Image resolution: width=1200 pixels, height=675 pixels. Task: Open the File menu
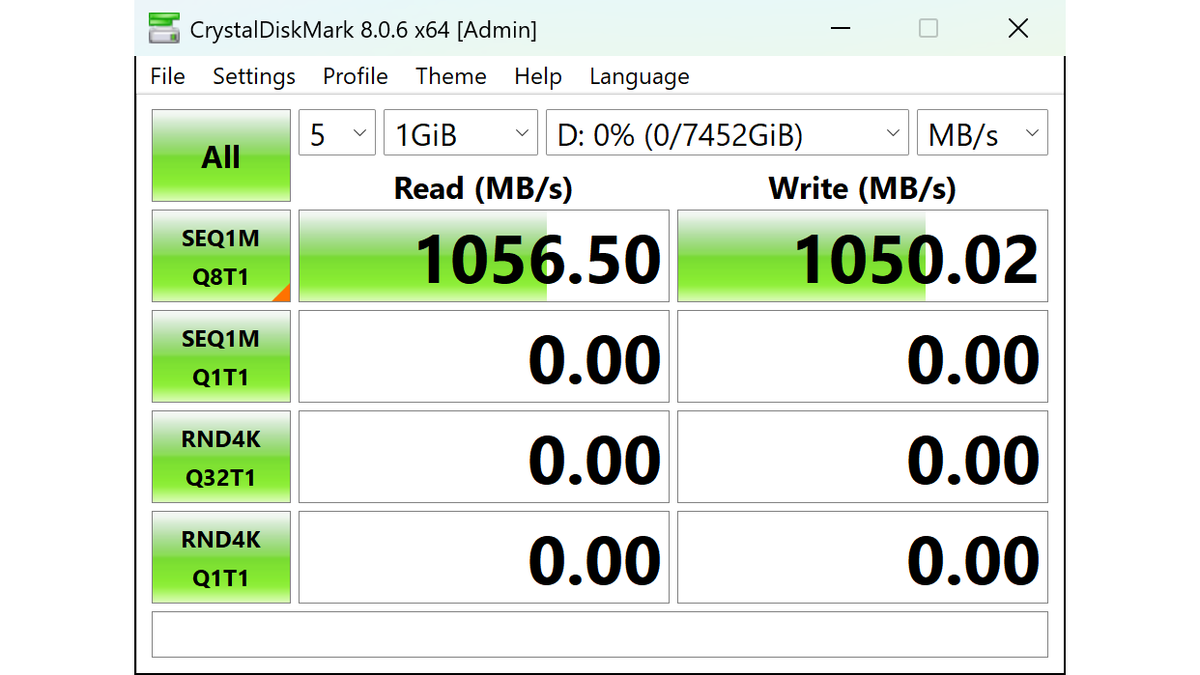(168, 77)
